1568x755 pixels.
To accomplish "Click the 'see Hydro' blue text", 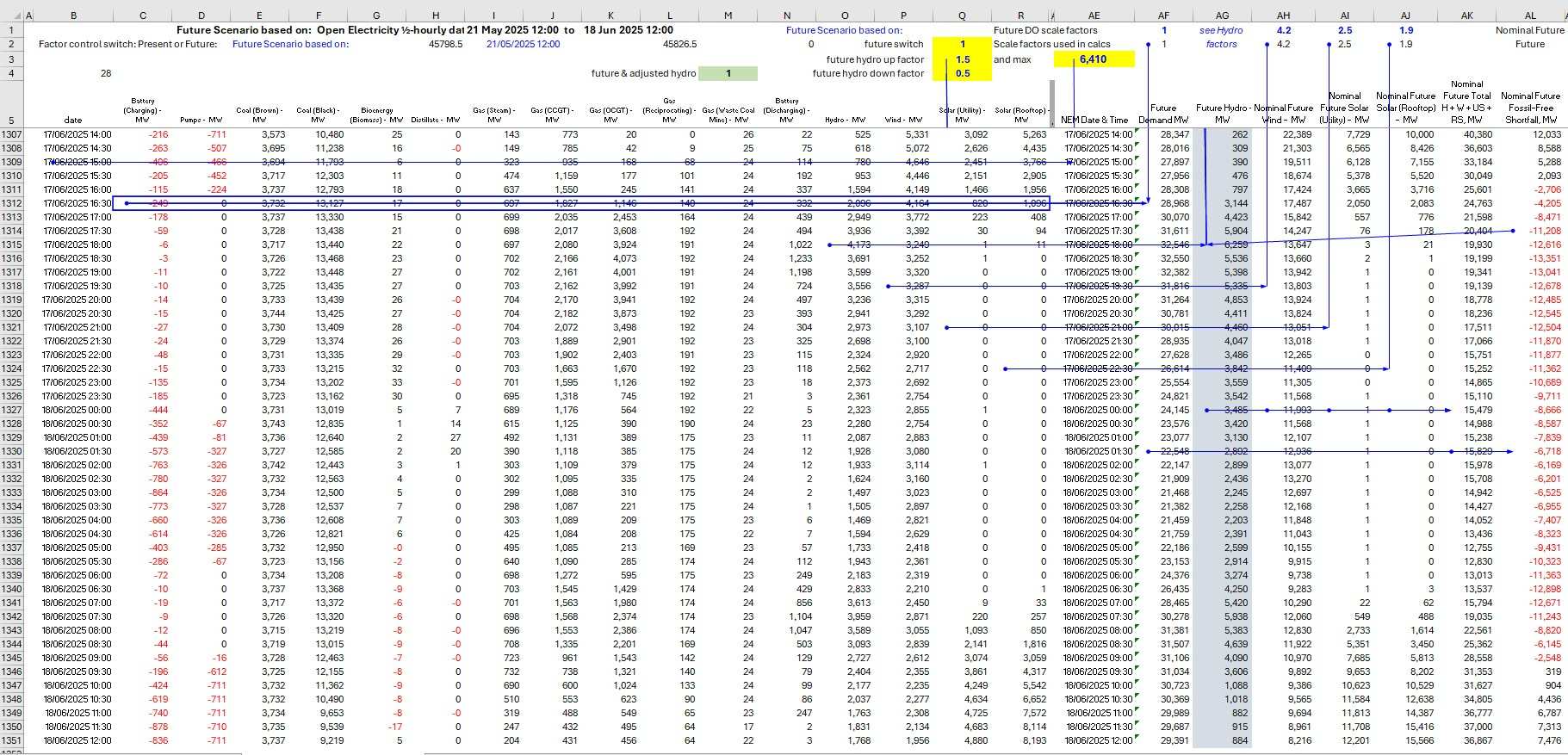I will pyautogui.click(x=1221, y=30).
